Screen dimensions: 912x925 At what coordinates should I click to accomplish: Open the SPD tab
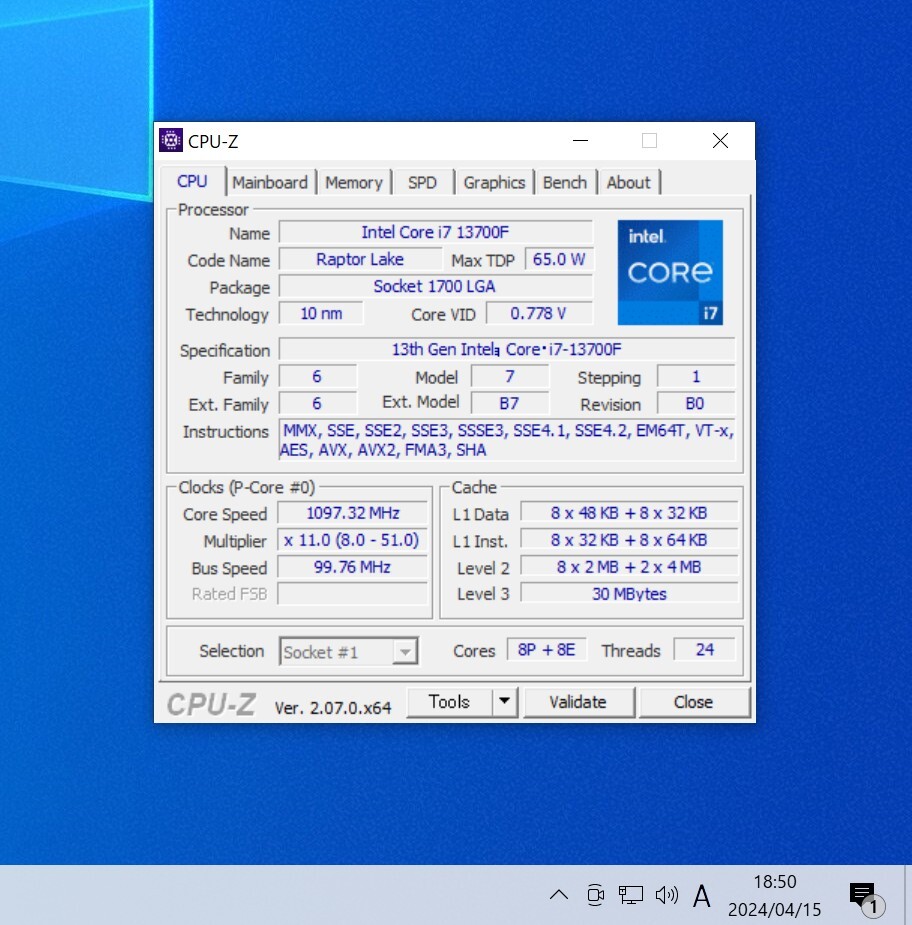pyautogui.click(x=422, y=182)
